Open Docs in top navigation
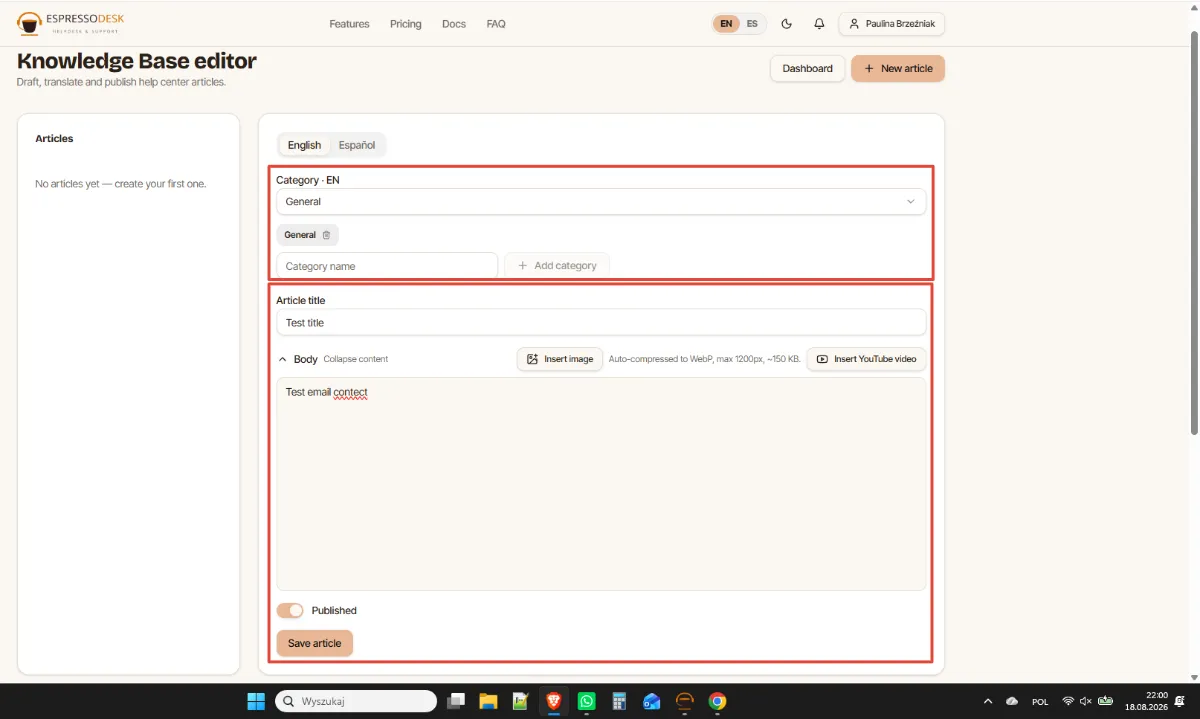This screenshot has width=1200, height=719. click(x=454, y=24)
